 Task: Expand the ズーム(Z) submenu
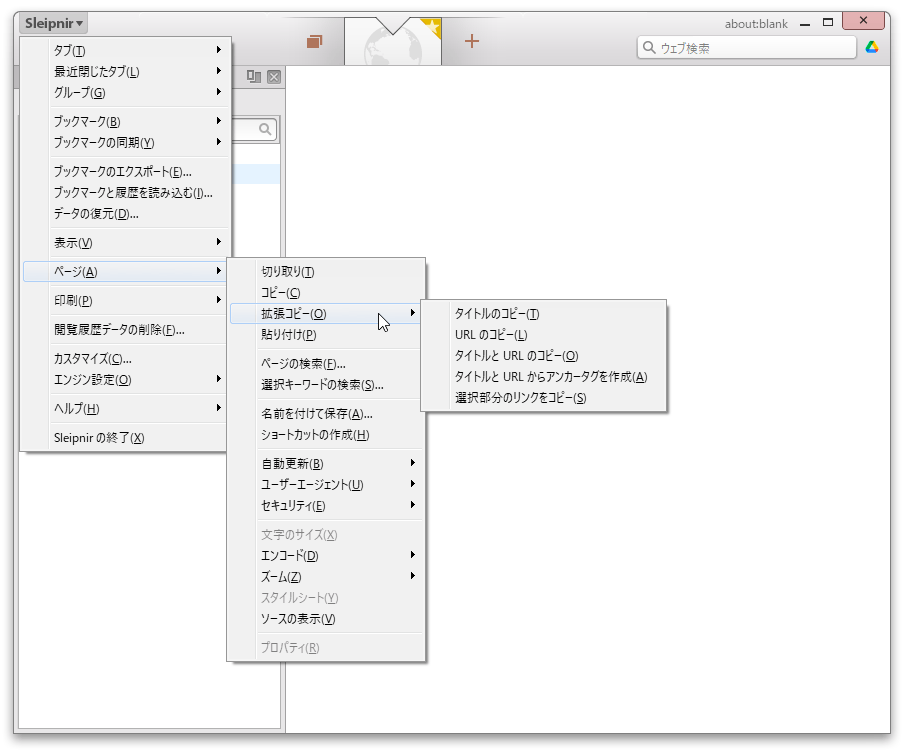pyautogui.click(x=326, y=576)
